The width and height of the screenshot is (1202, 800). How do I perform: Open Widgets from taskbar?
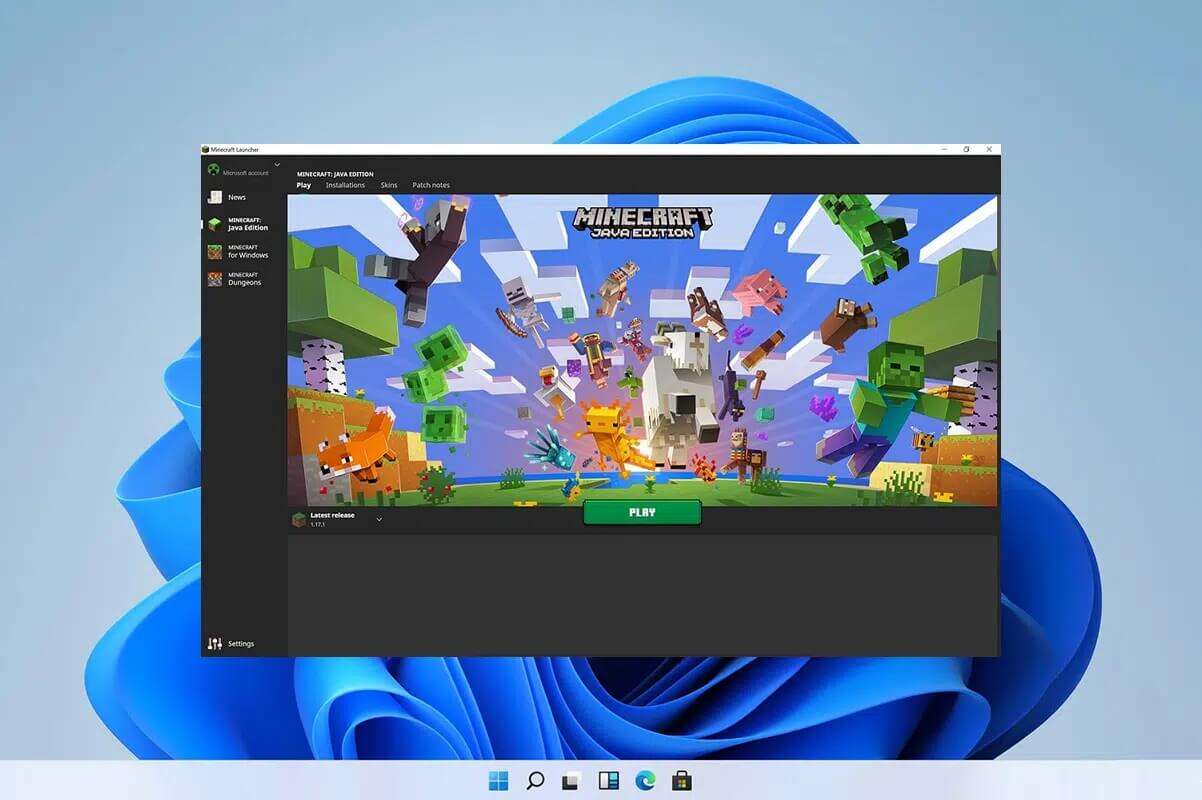[x=608, y=781]
